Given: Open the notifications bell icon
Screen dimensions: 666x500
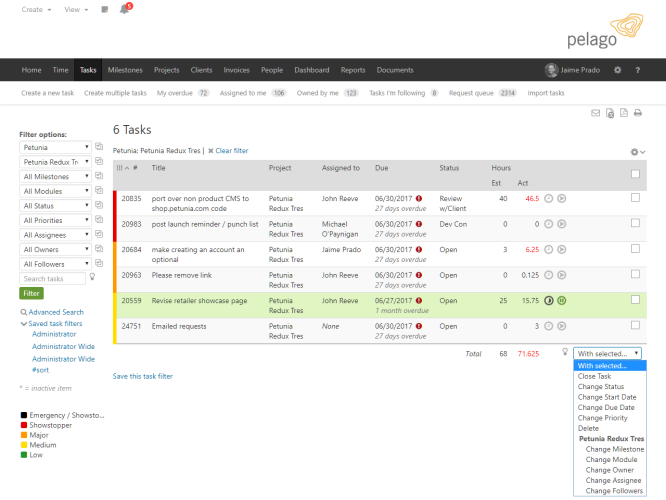Looking at the screenshot, I should pos(124,9).
